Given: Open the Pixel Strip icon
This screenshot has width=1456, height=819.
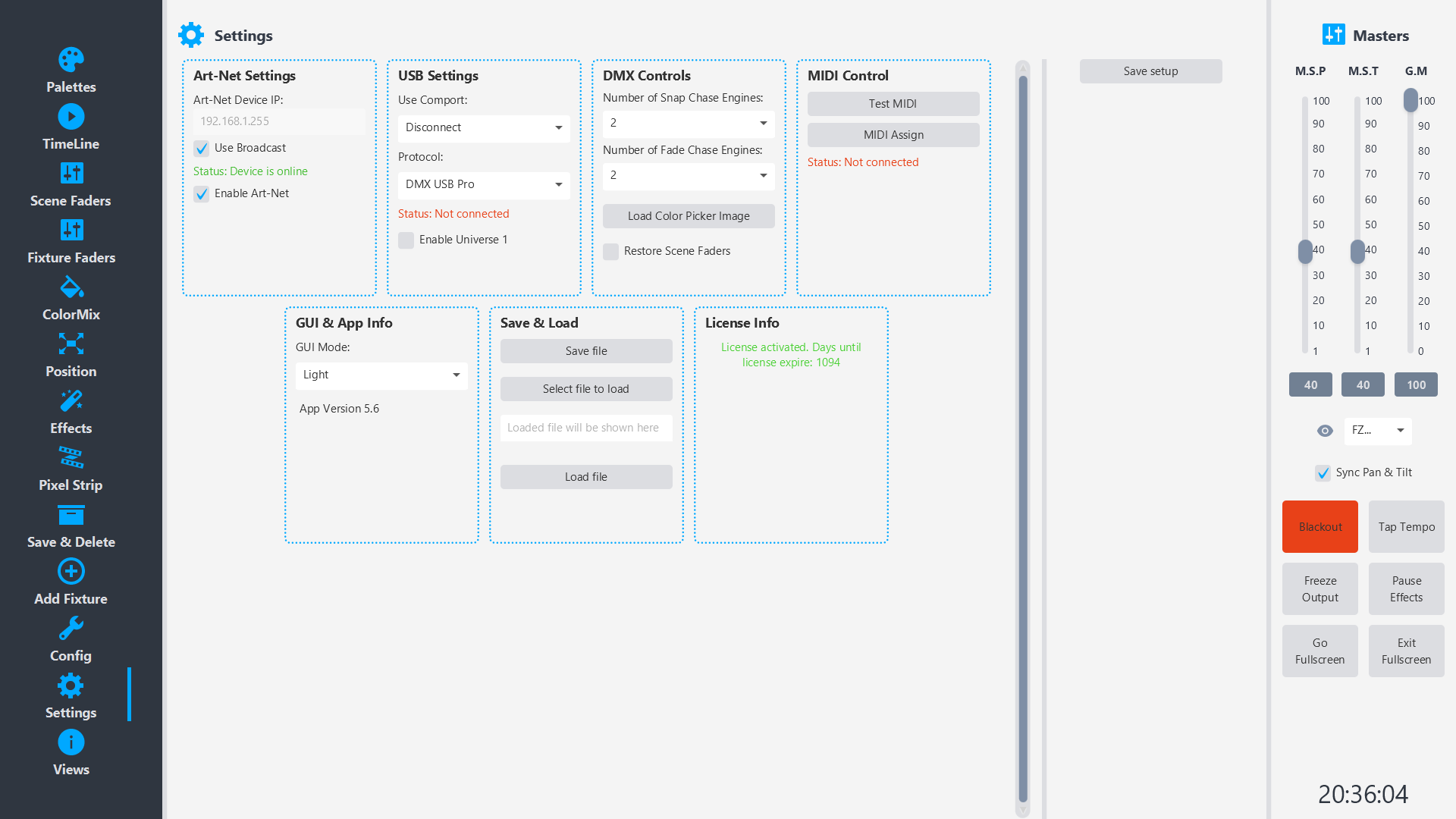Looking at the screenshot, I should 71,458.
